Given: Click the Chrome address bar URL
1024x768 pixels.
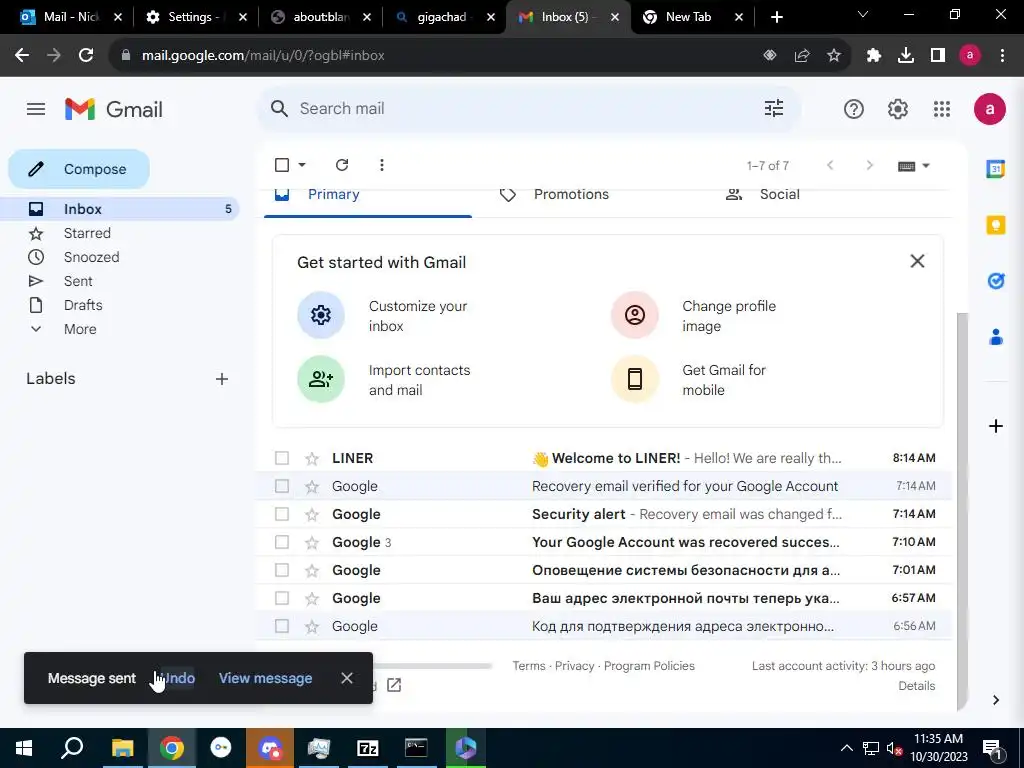Looking at the screenshot, I should [x=263, y=56].
